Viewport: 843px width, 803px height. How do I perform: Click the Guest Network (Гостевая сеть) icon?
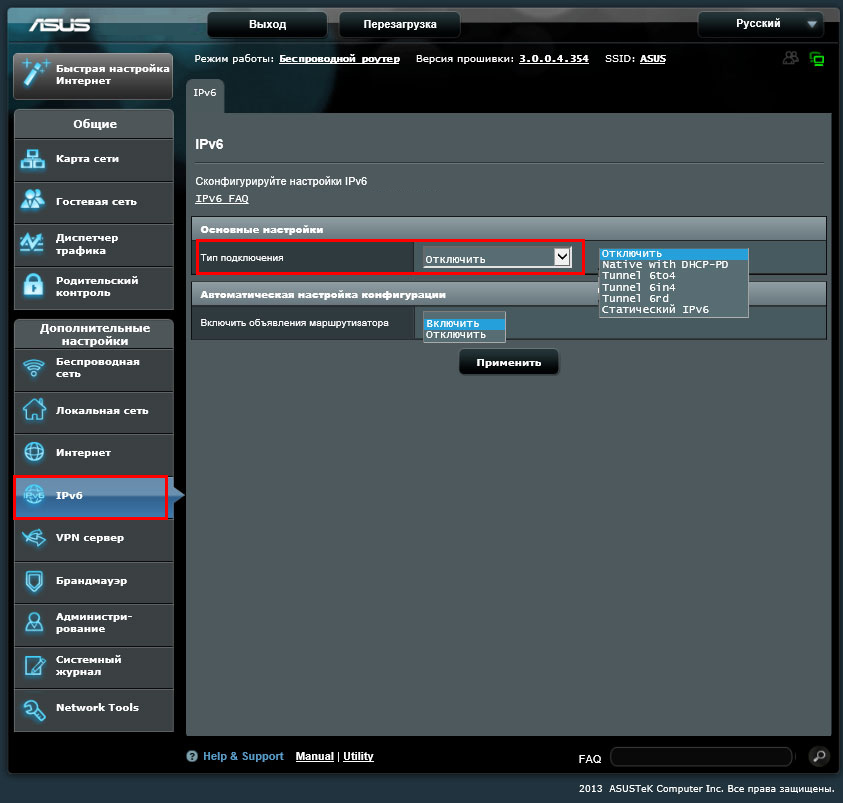[x=34, y=201]
